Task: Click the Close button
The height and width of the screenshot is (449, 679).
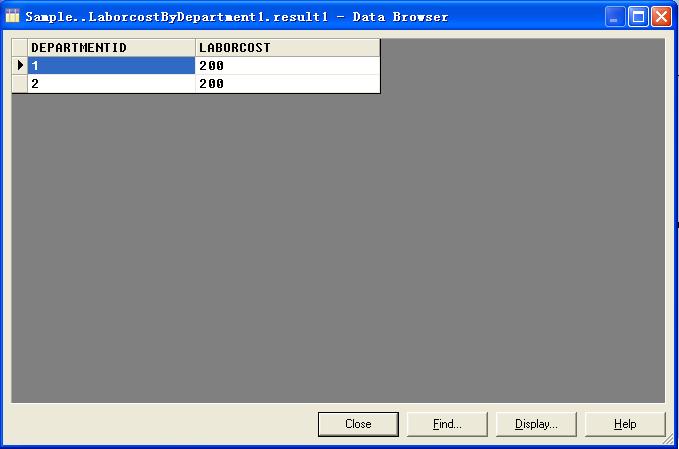Action: click(x=358, y=424)
